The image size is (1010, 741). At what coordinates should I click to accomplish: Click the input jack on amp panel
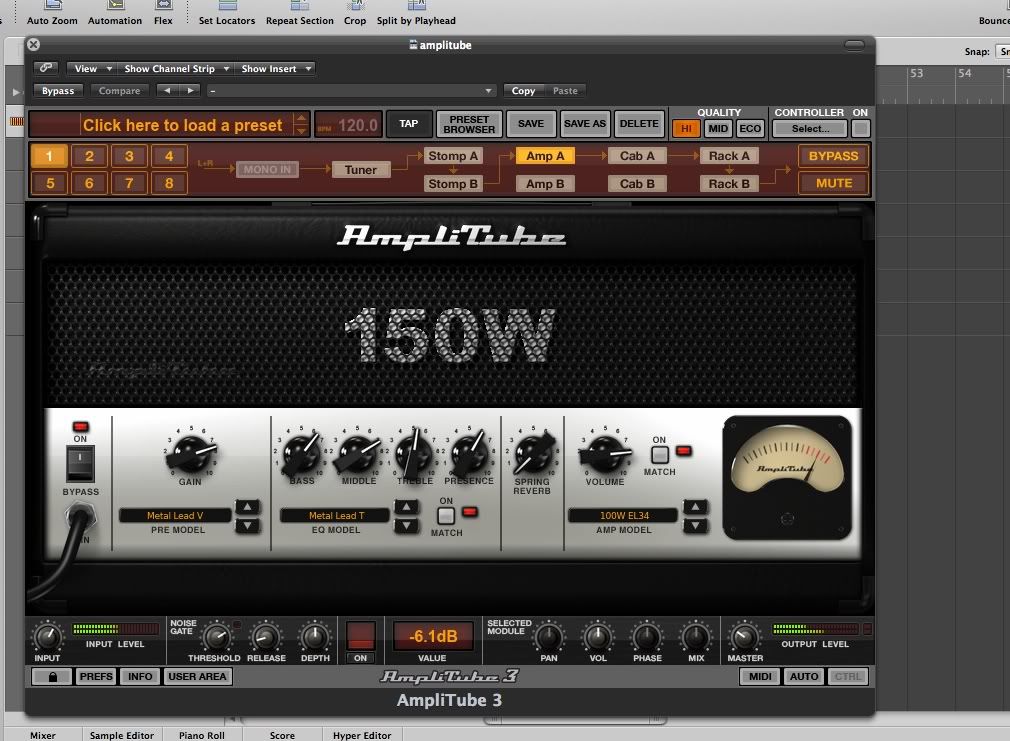click(80, 515)
